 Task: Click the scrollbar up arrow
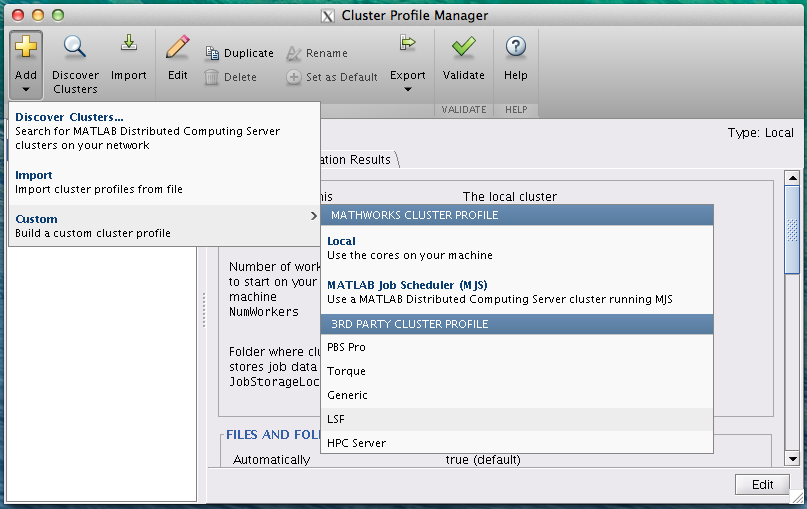click(x=793, y=178)
